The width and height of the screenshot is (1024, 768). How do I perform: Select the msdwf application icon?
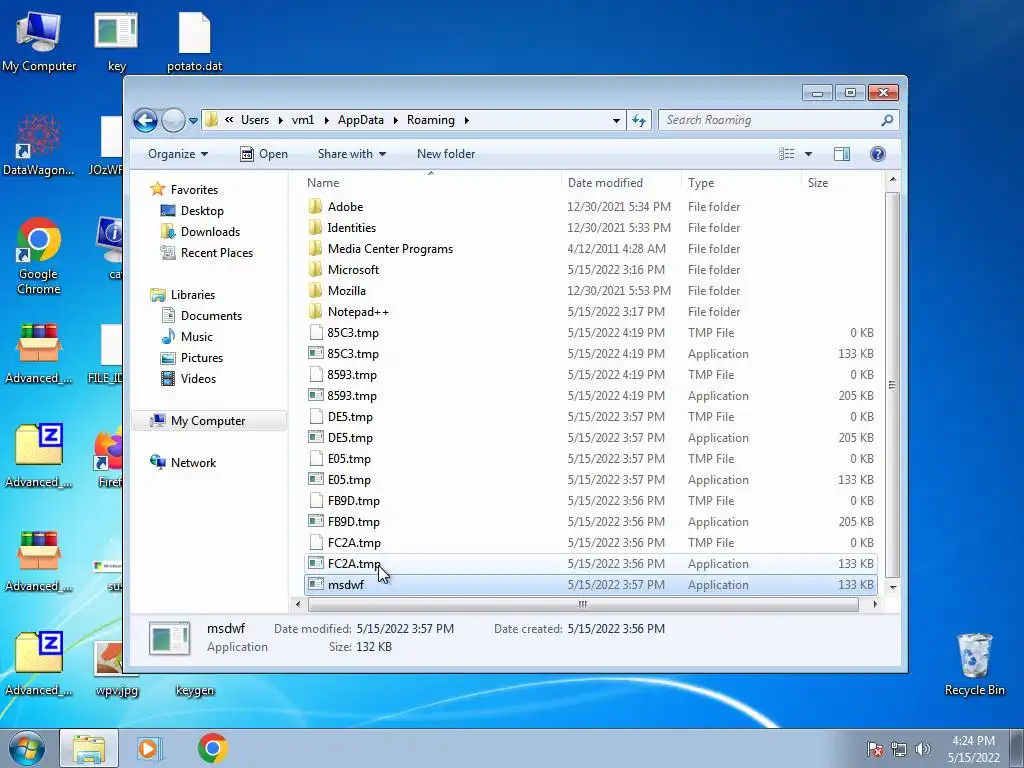point(316,584)
